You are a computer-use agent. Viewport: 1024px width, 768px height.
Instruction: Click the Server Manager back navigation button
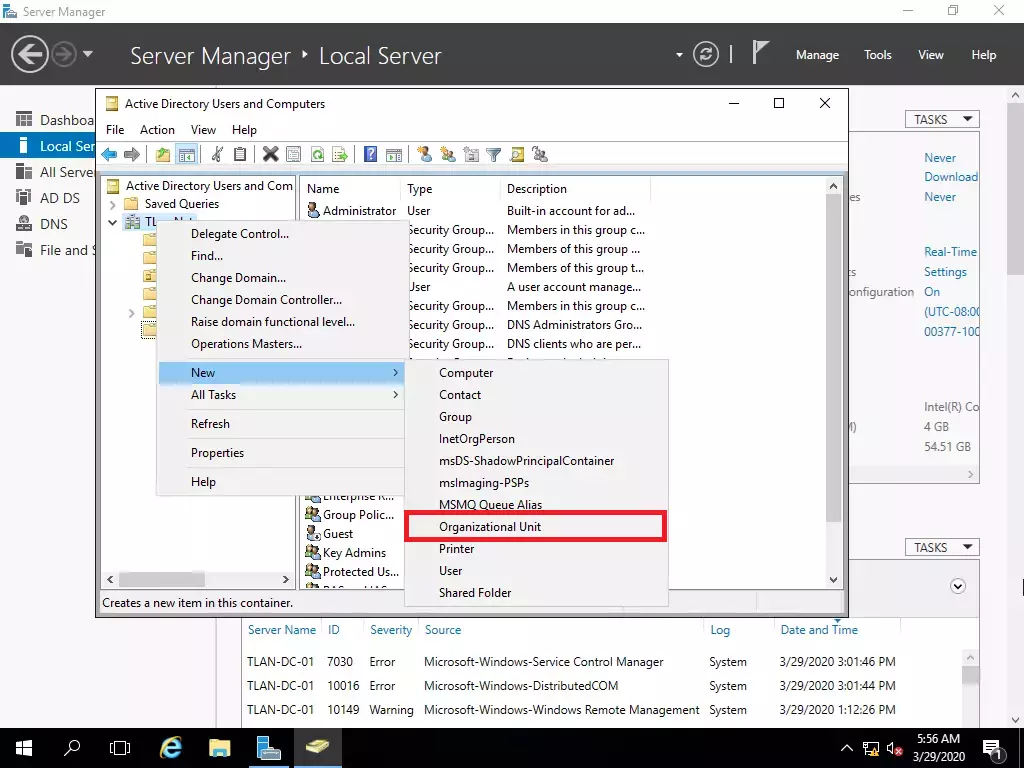click(x=29, y=54)
